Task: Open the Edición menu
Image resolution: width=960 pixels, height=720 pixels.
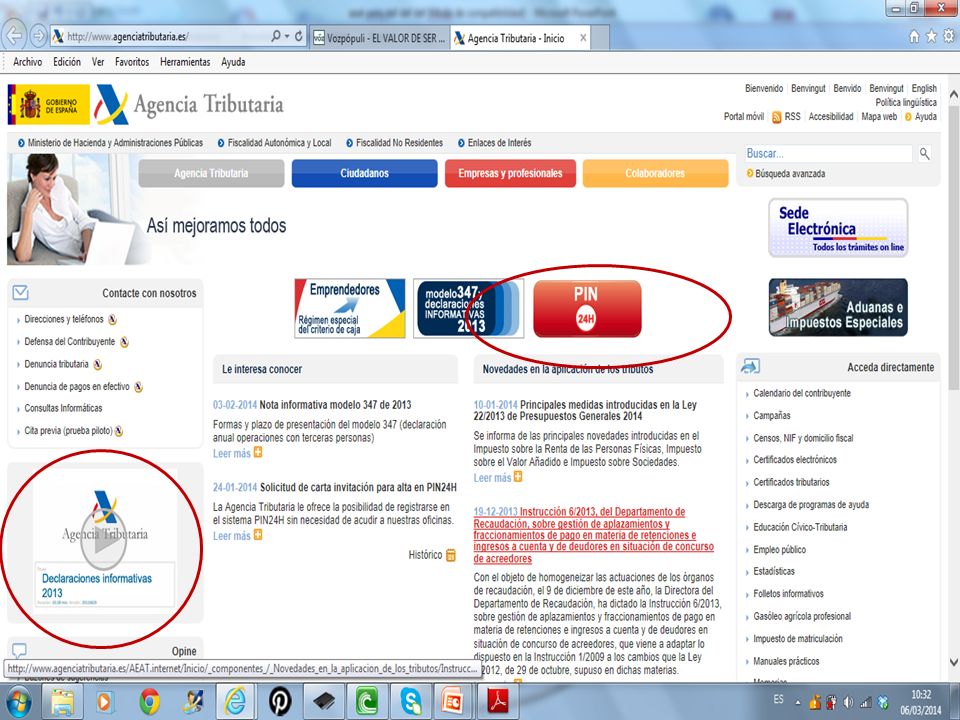Action: 67,62
